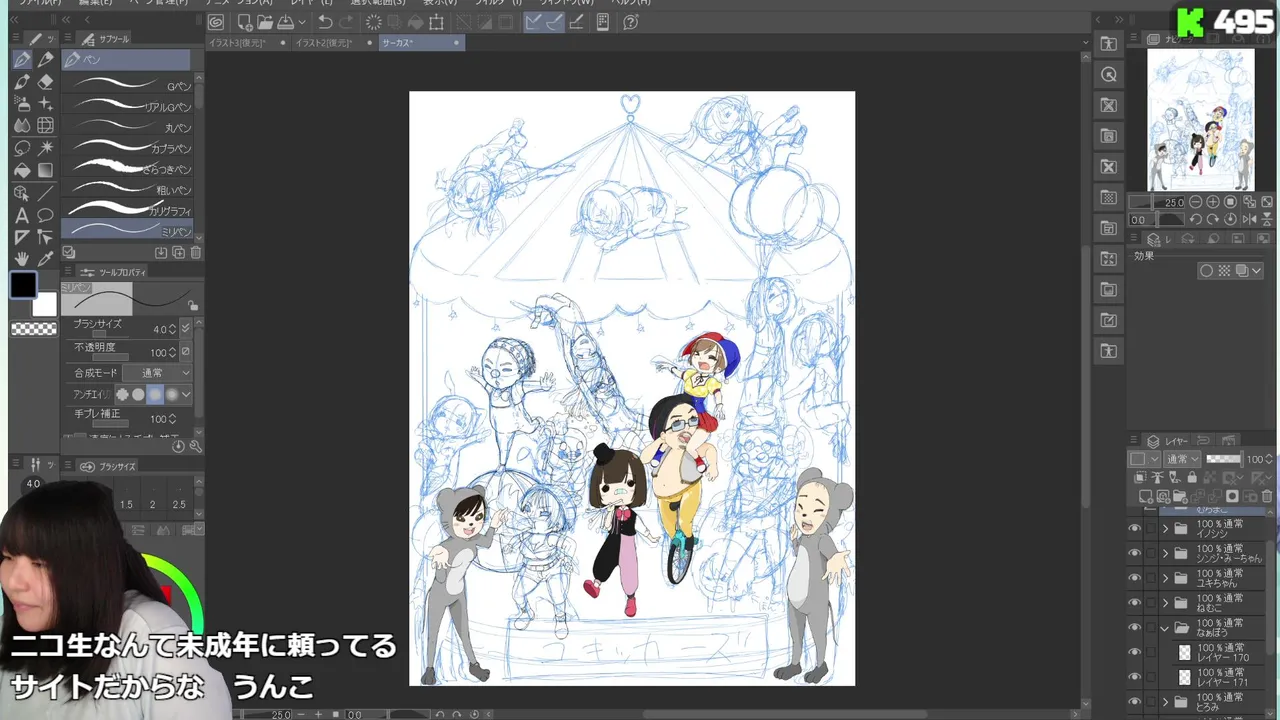Select the Pen tool in the tool palette
The height and width of the screenshot is (720, 1280).
22,60
